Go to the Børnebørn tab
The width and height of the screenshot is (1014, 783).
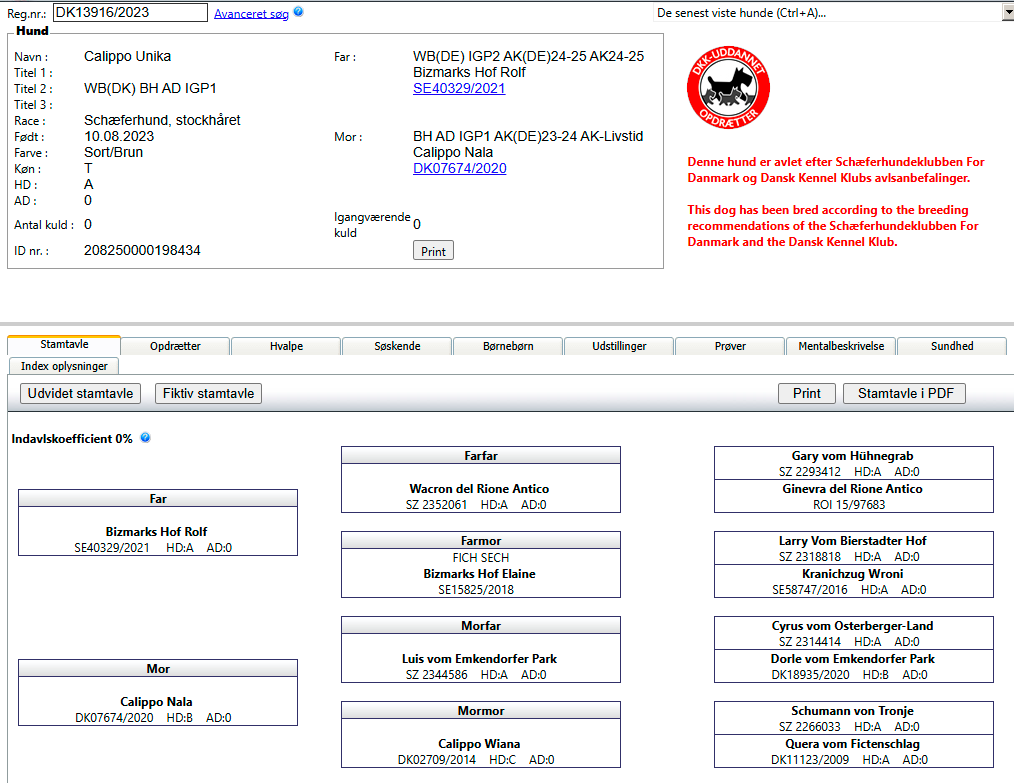(x=508, y=346)
